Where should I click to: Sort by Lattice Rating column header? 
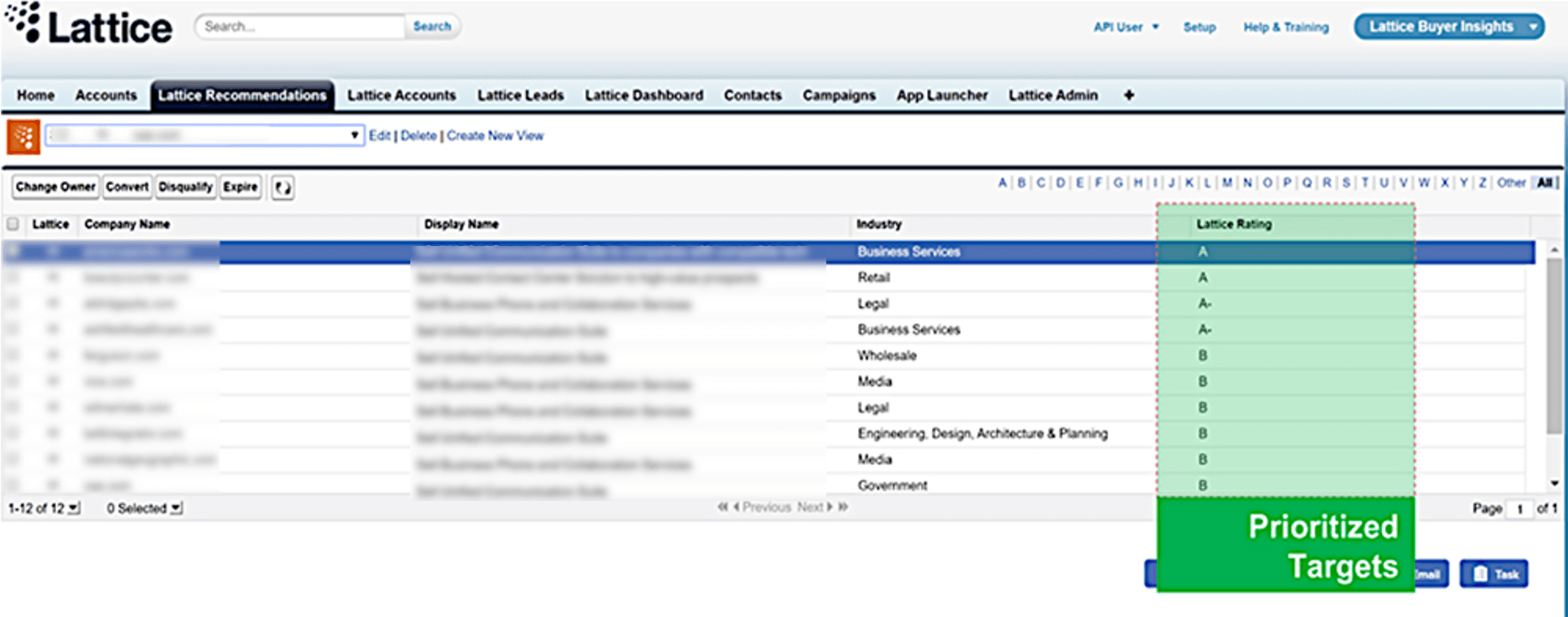(x=1234, y=224)
